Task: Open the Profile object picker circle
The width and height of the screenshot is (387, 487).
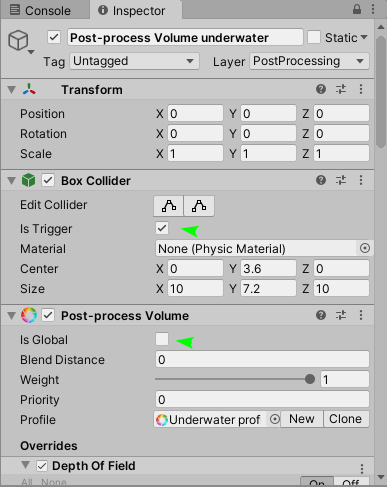Action: (275, 419)
